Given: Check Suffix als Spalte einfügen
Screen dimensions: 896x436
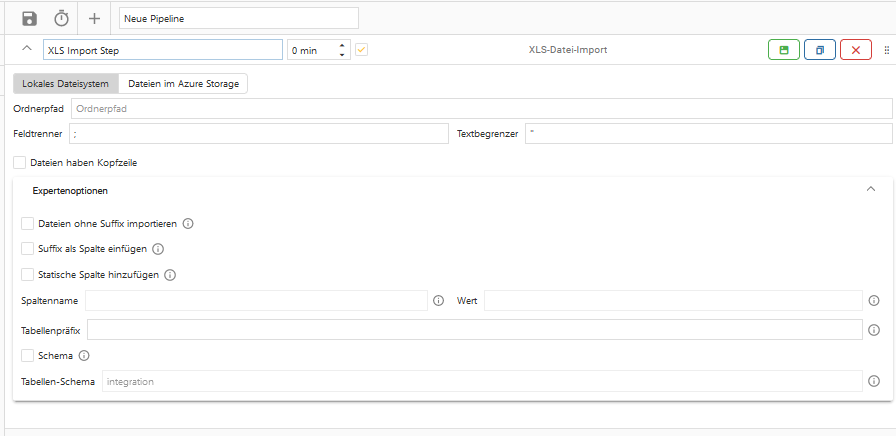Looking at the screenshot, I should pos(27,249).
